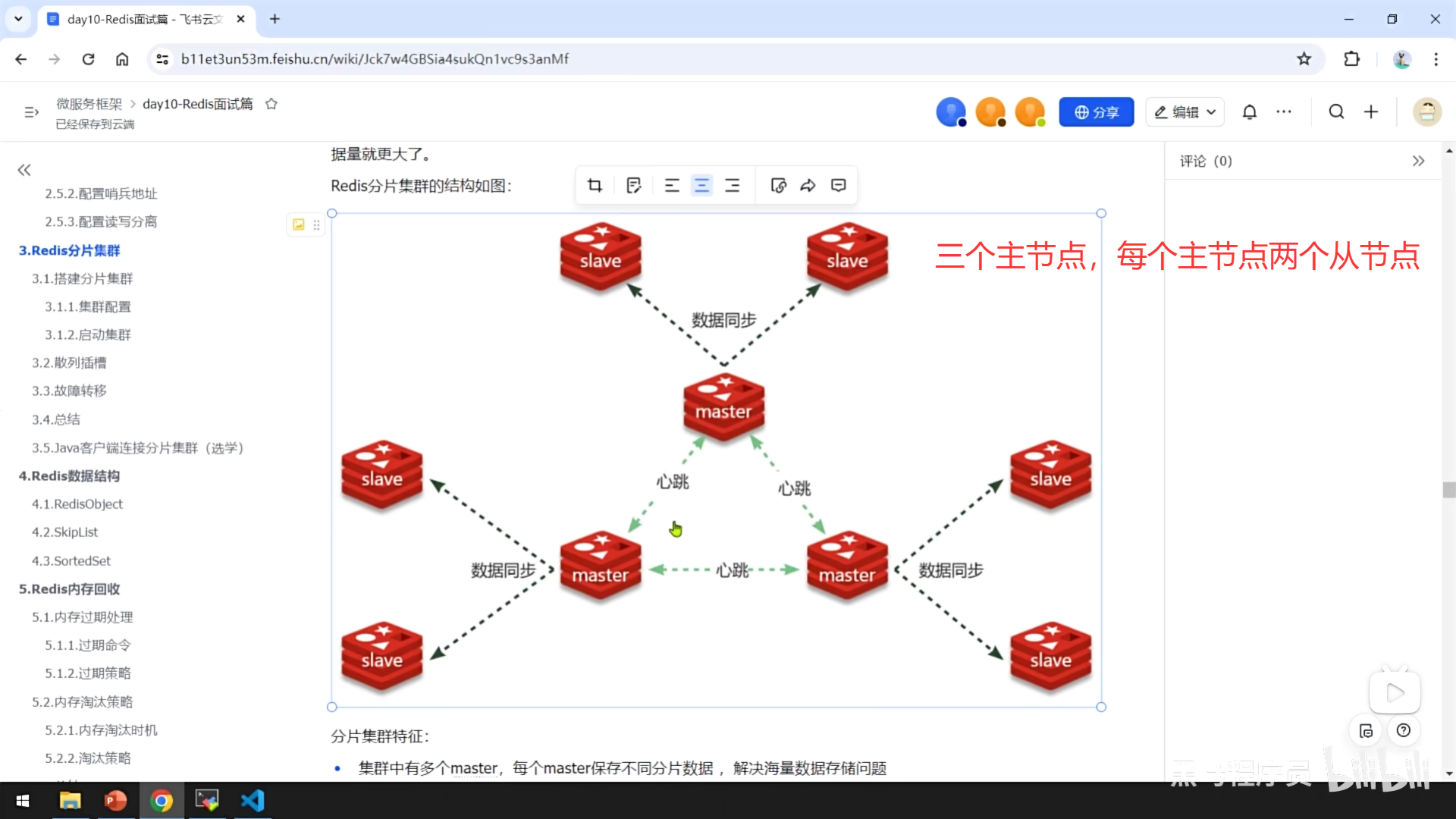Jump to 4.Redis数据结构 section in outline
1456x819 pixels.
[69, 475]
